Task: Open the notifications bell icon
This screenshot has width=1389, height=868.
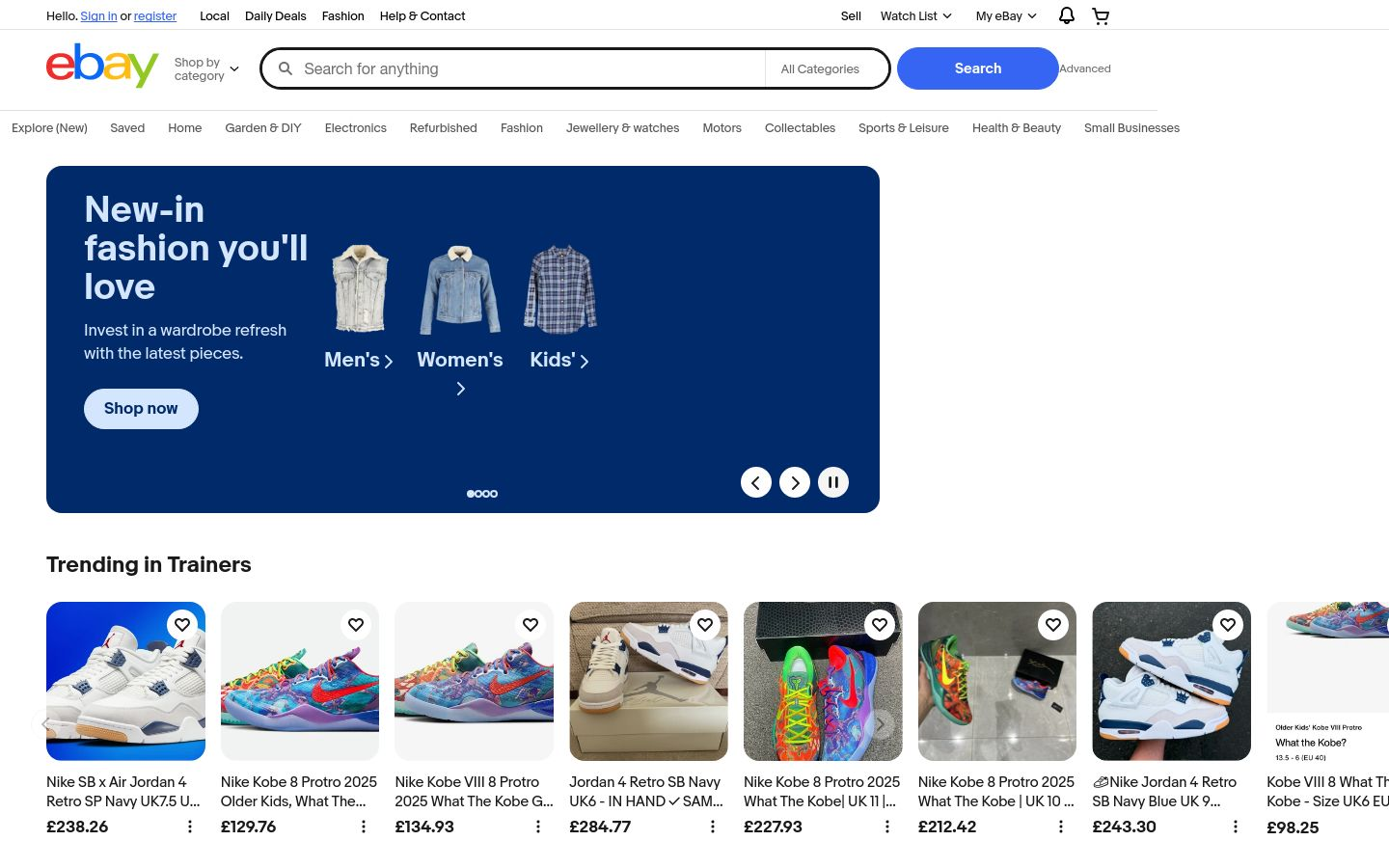Action: pyautogui.click(x=1066, y=15)
